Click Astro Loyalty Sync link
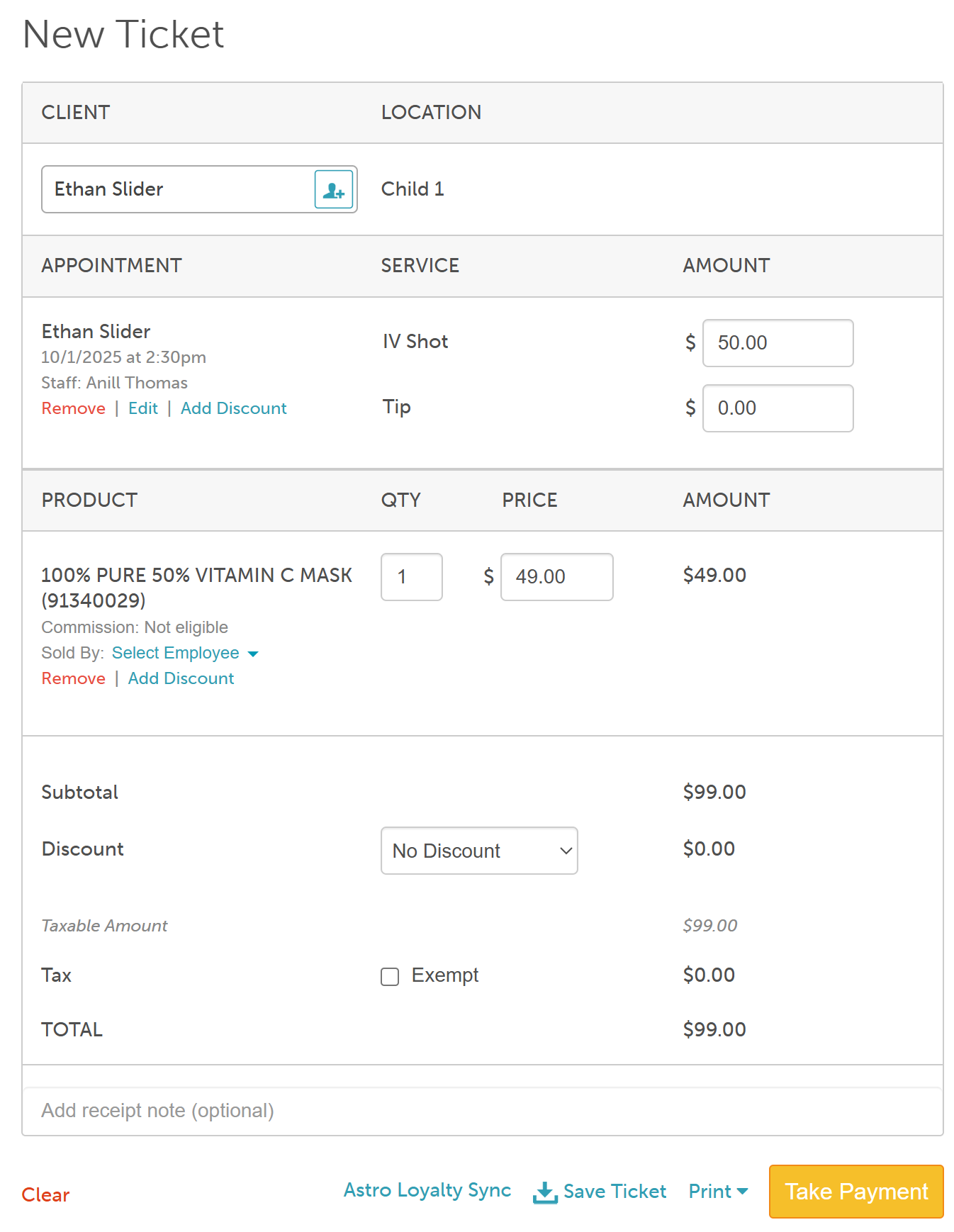The height and width of the screenshot is (1232, 954). (427, 1190)
